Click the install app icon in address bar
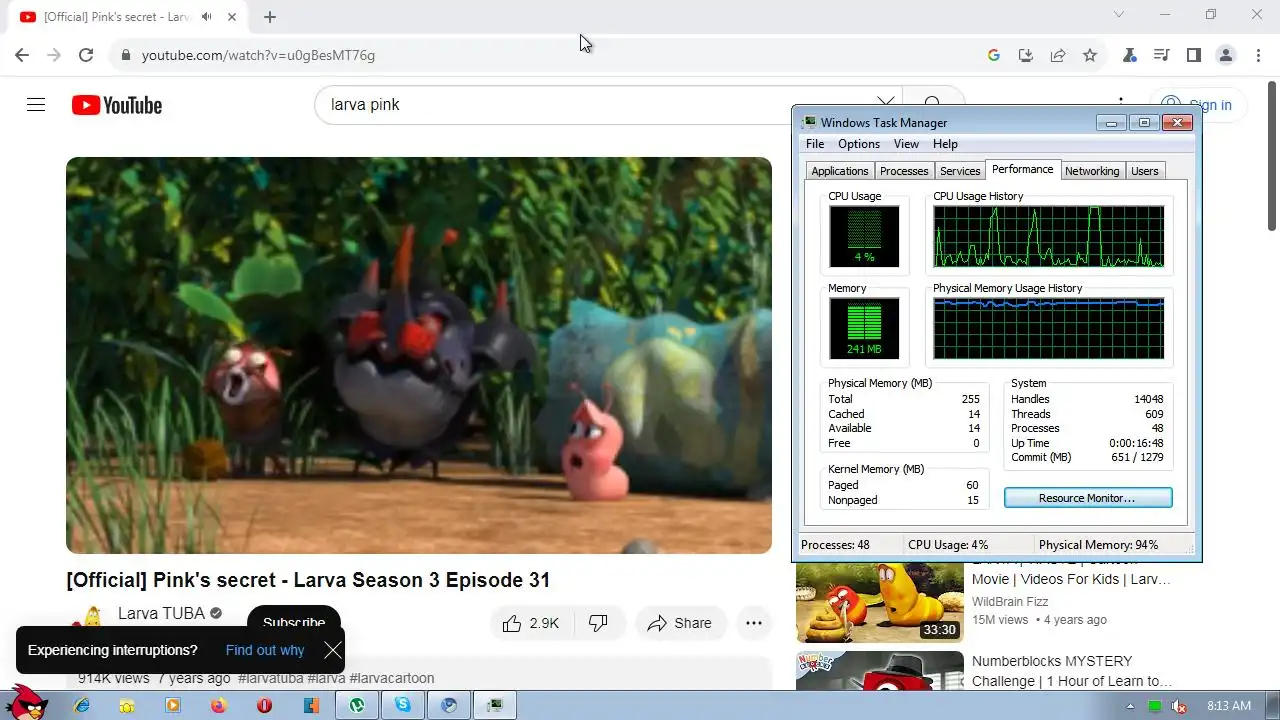 click(1026, 55)
